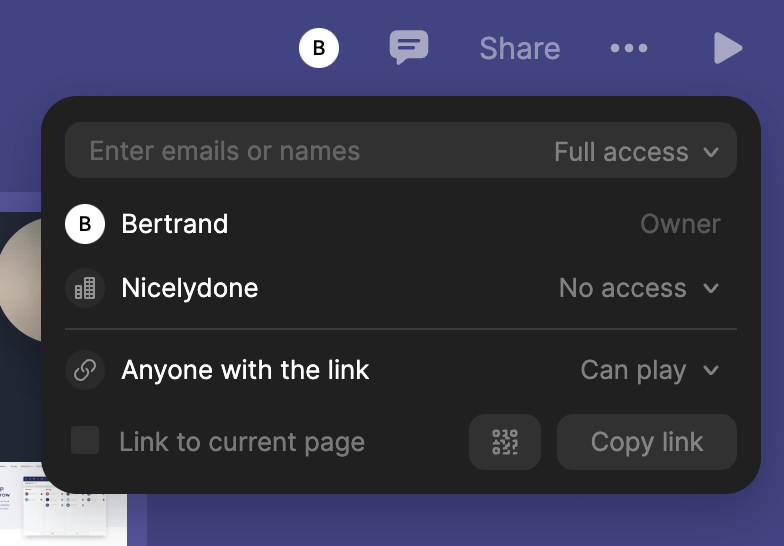This screenshot has width=784, height=546.
Task: Click the Nicelydone building icon
Action: 85,288
